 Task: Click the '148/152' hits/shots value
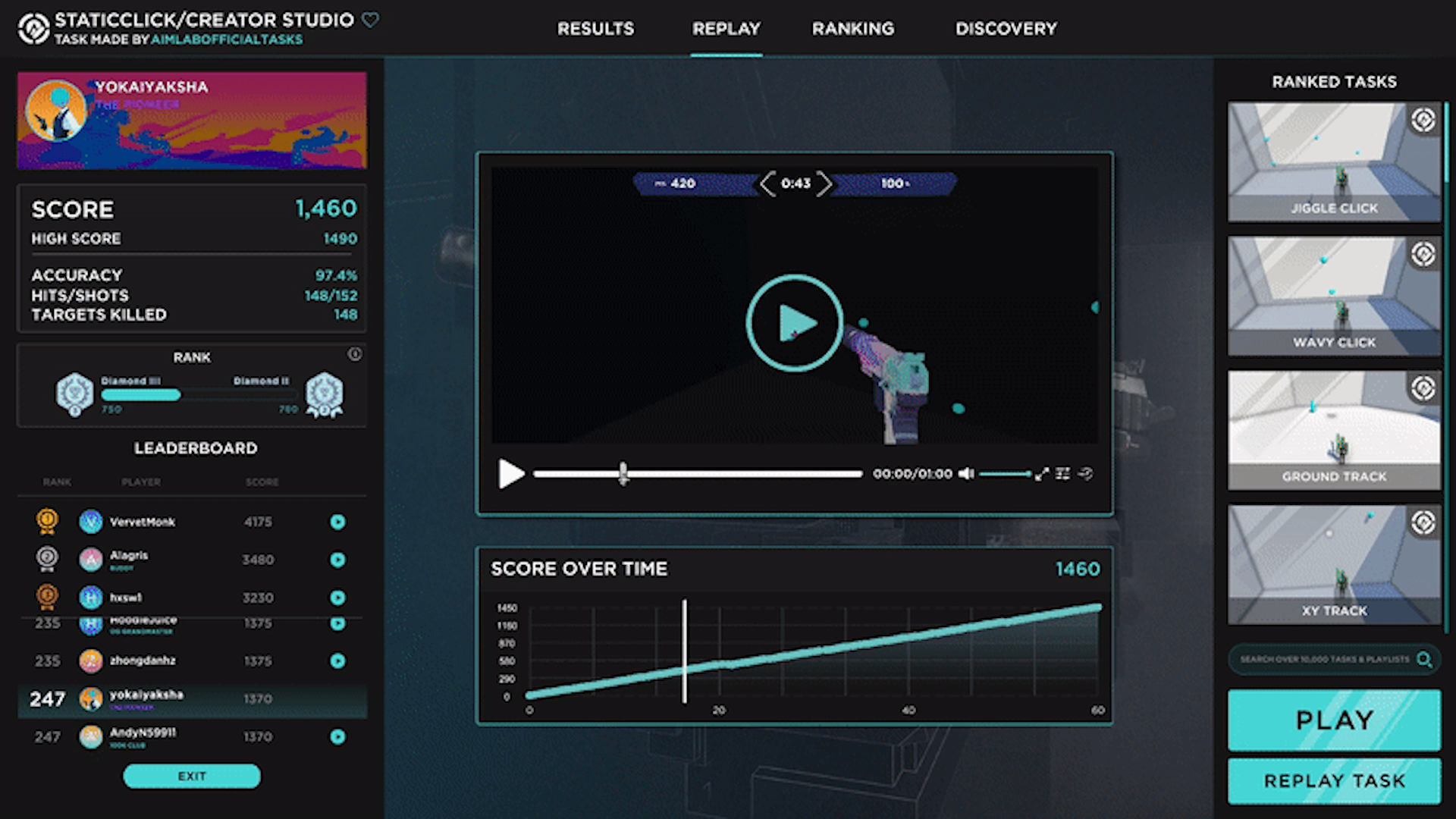click(x=331, y=296)
